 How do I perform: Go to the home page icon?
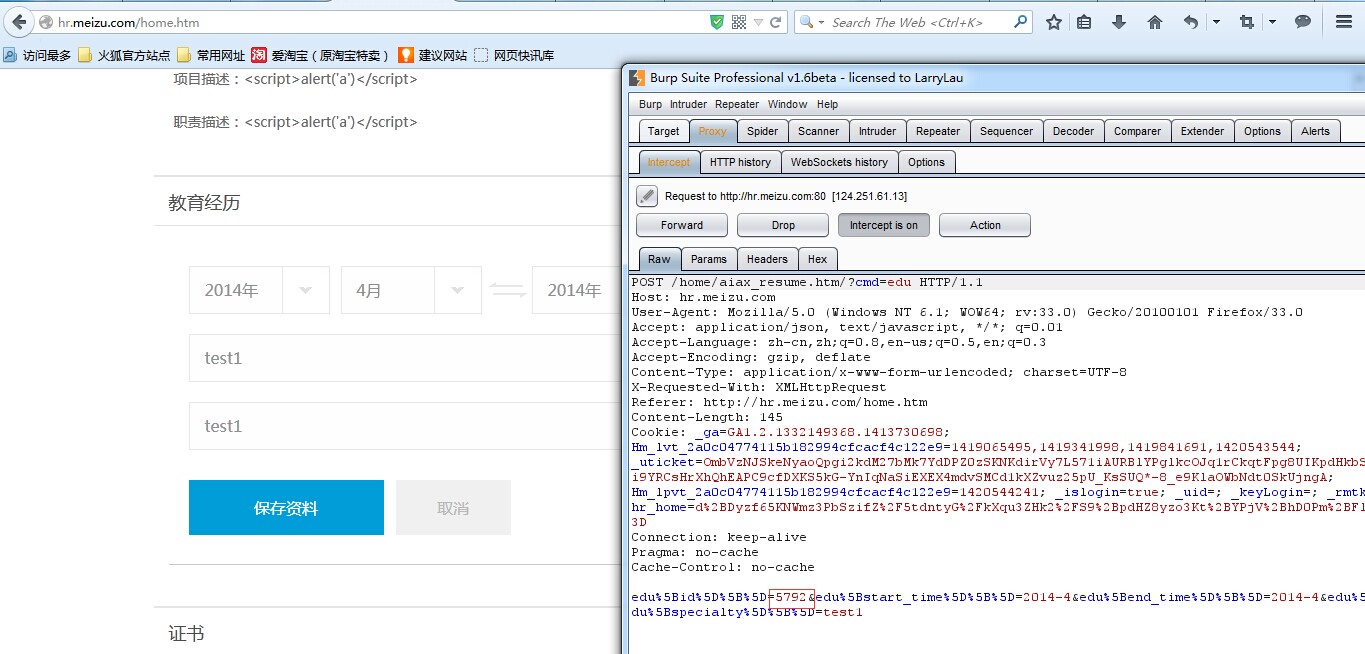[1155, 22]
